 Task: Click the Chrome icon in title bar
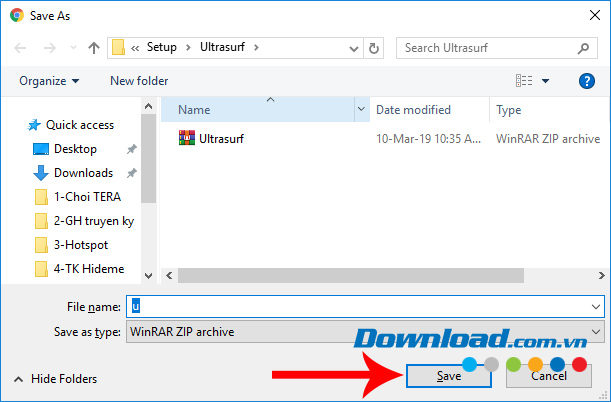click(16, 16)
